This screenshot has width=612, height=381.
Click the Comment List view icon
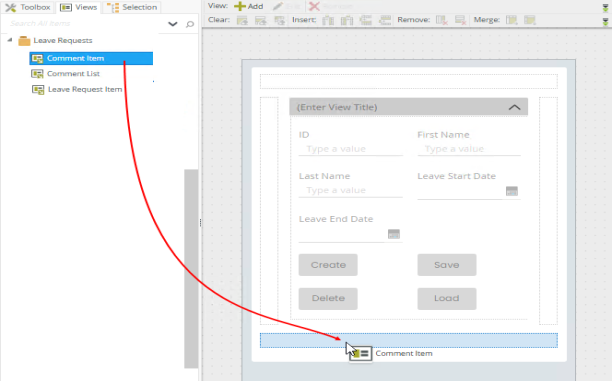(37, 74)
